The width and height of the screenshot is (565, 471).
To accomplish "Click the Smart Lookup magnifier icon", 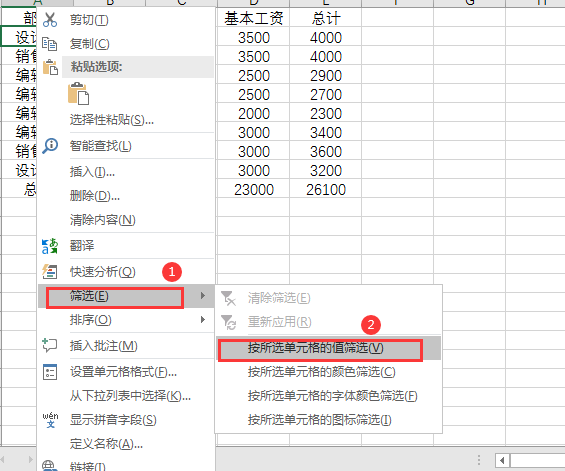I will point(50,146).
